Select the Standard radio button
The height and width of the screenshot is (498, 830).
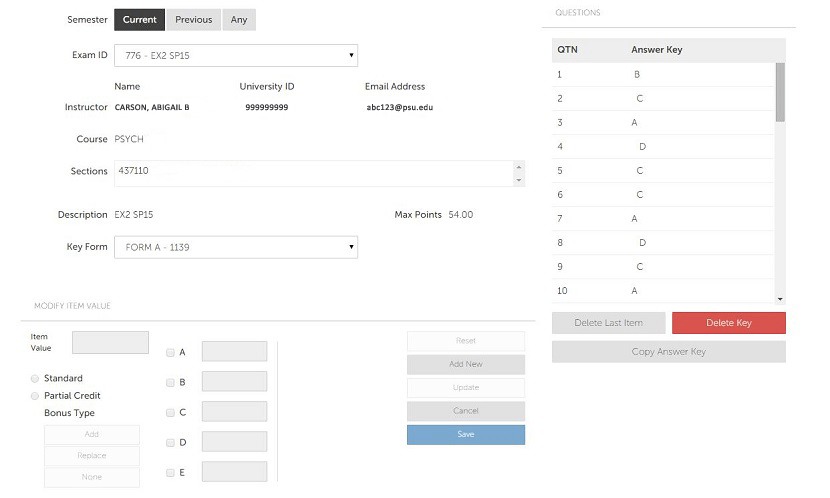[35, 378]
